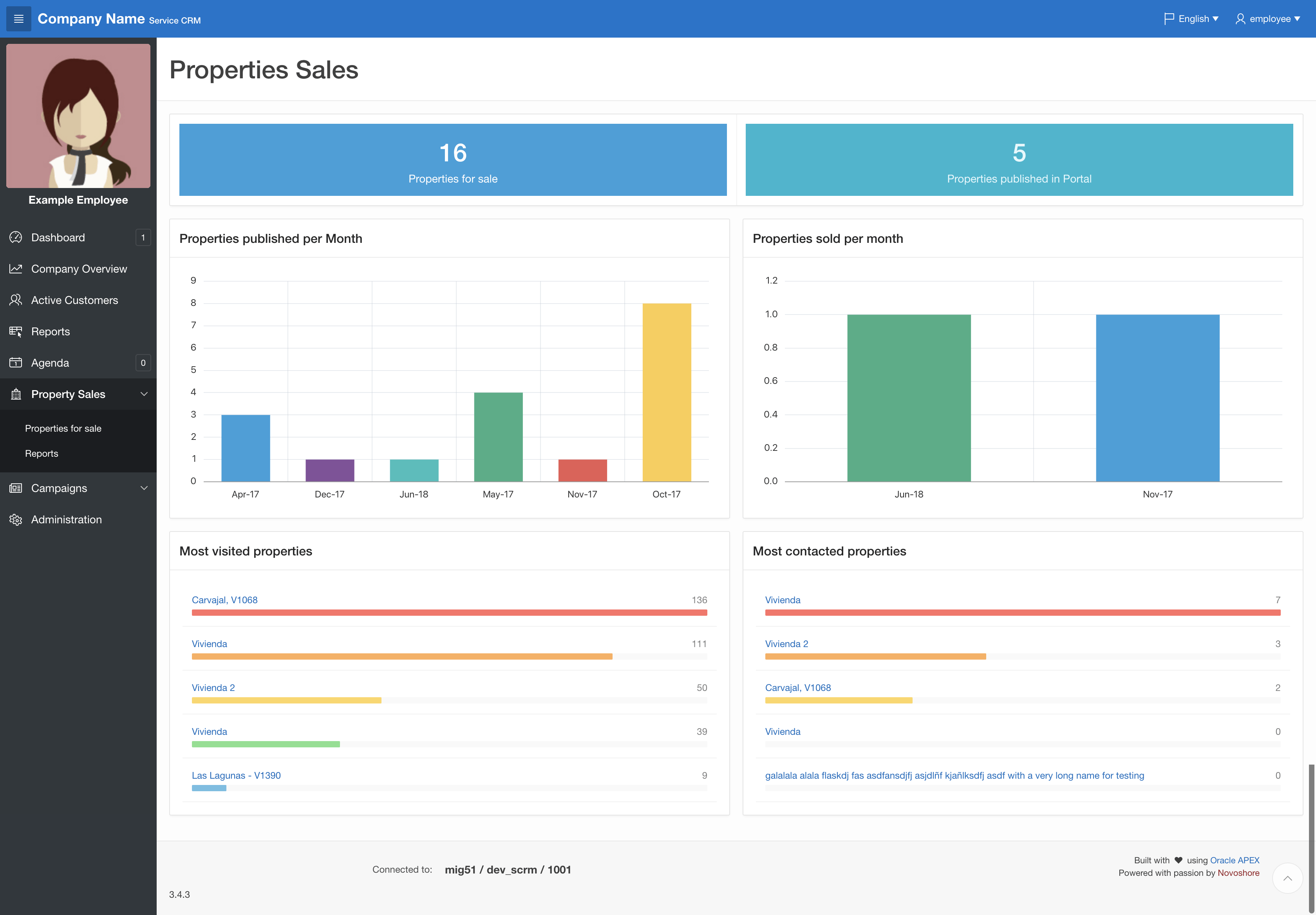This screenshot has width=1316, height=915.
Task: Click the Administration gear icon
Action: click(x=16, y=519)
